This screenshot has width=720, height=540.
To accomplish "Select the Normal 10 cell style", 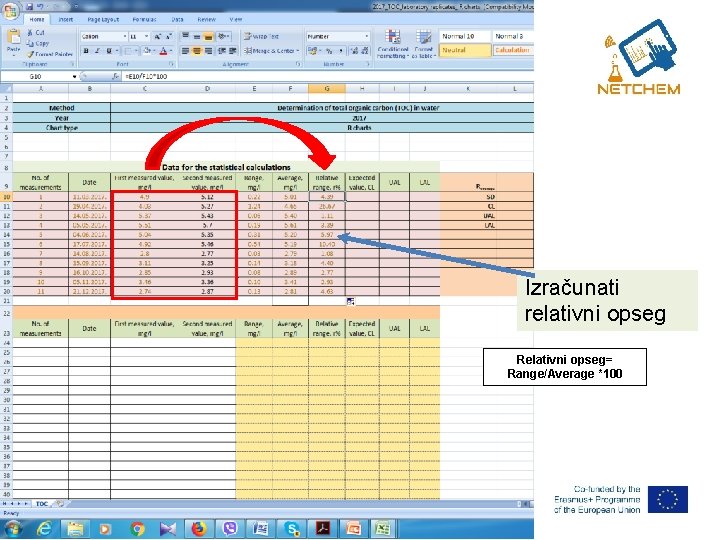I will (x=465, y=36).
